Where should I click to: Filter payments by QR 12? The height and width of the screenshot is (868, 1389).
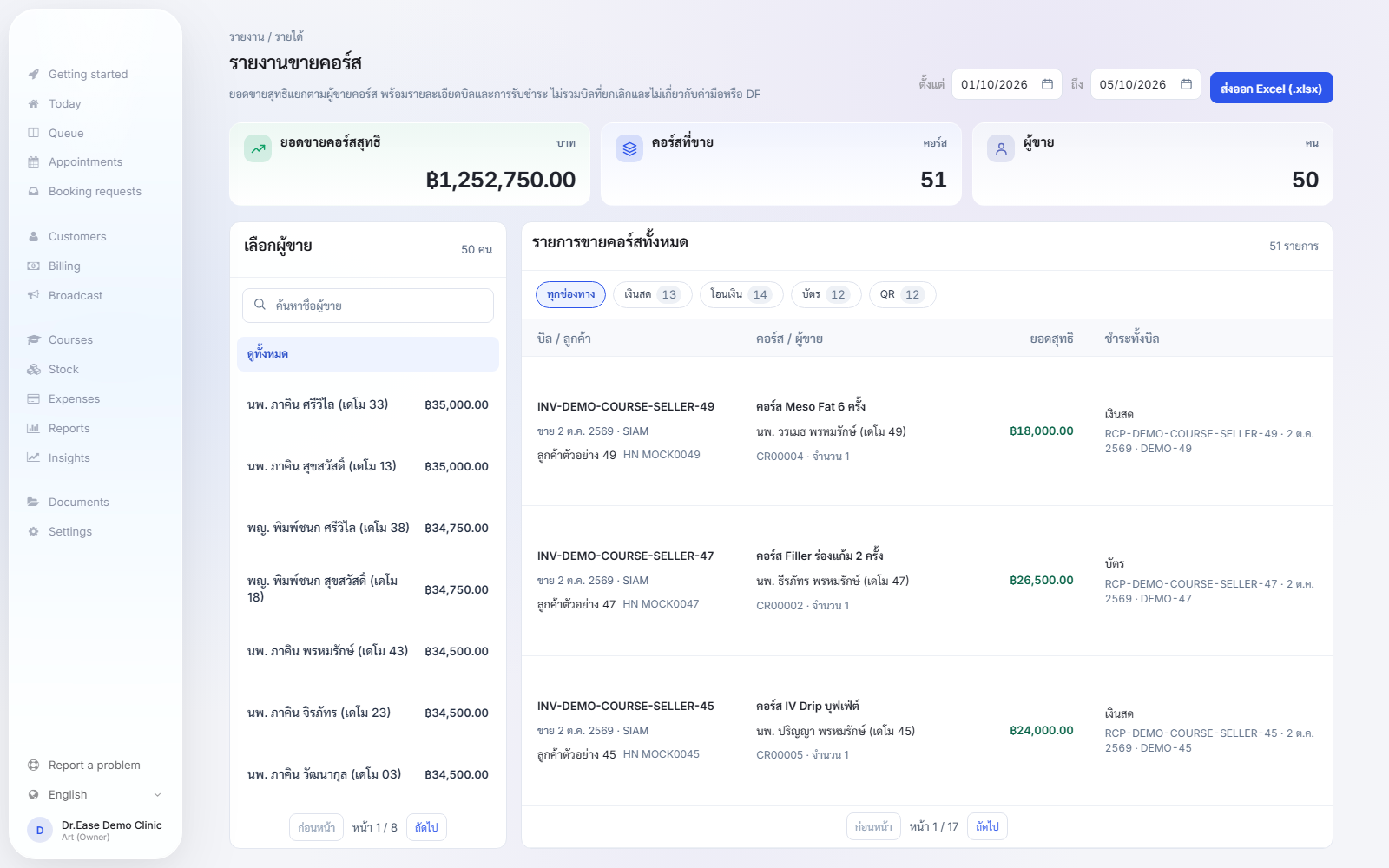pos(902,294)
